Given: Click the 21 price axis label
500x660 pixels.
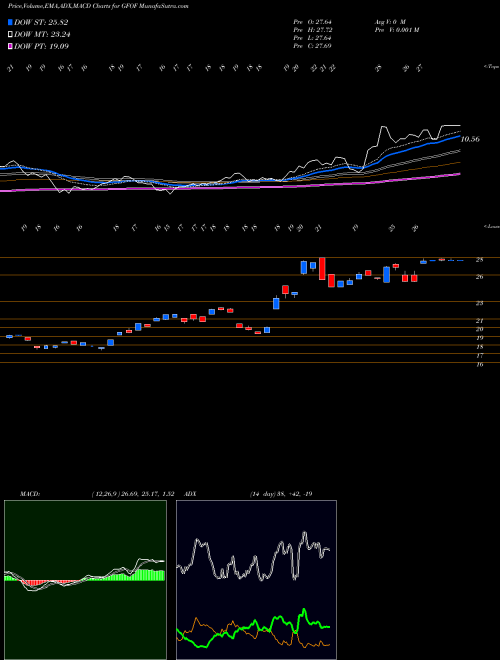Looking at the screenshot, I should coord(479,321).
